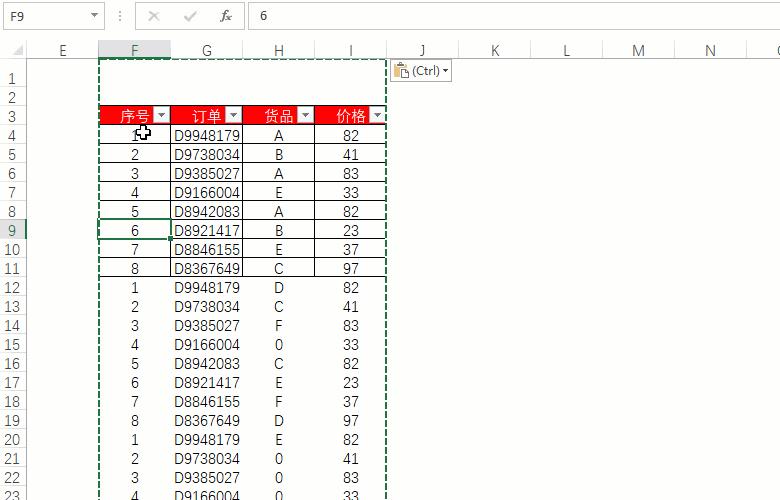Viewport: 780px width, 500px height.
Task: Open the Name Box dropdown arrow
Action: [95, 16]
